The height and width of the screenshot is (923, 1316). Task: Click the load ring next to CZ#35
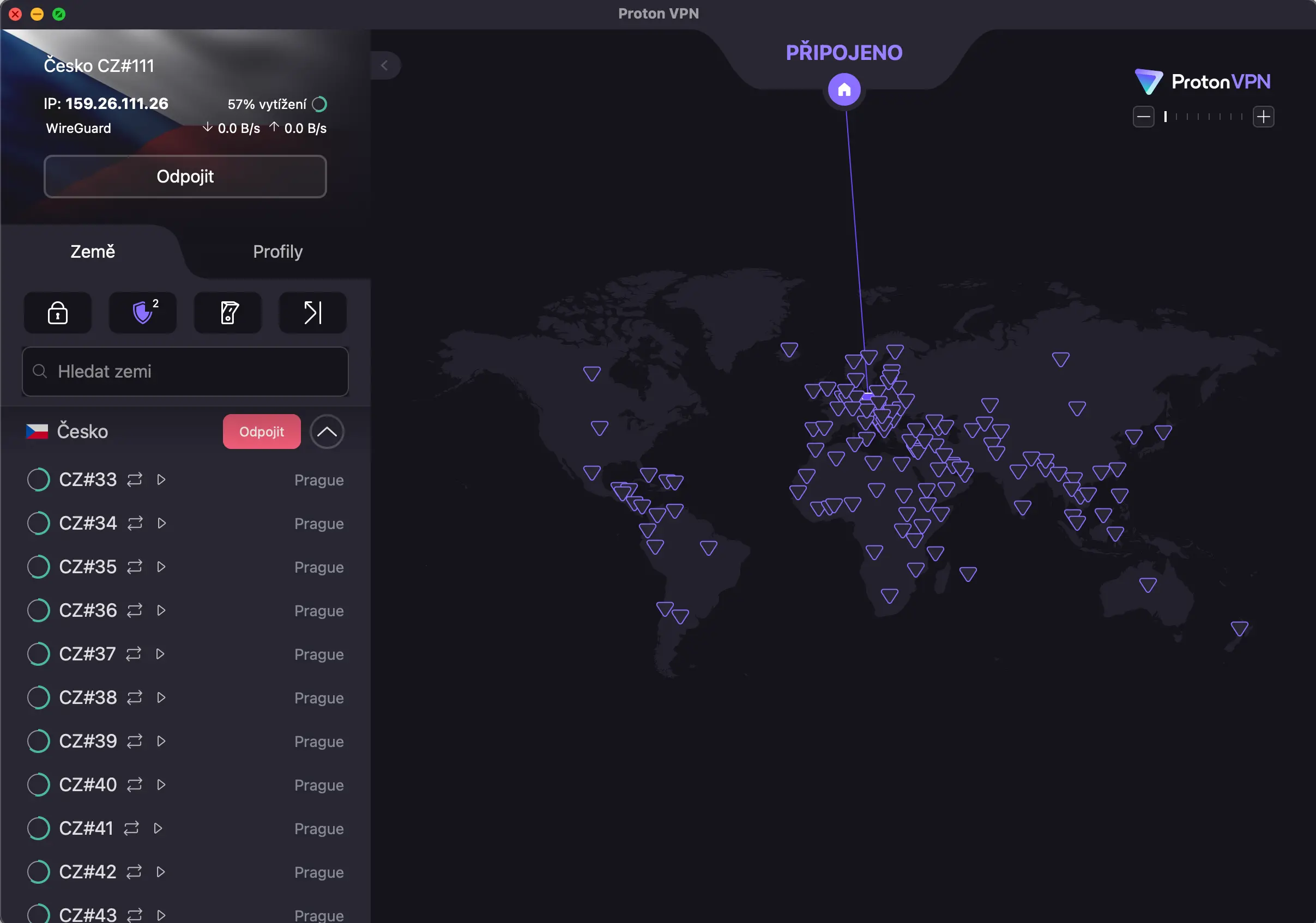[38, 567]
